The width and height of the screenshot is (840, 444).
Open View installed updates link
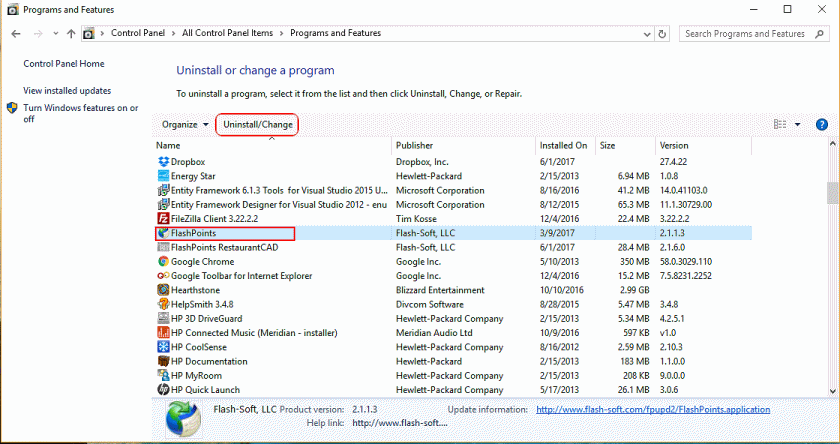coord(67,91)
